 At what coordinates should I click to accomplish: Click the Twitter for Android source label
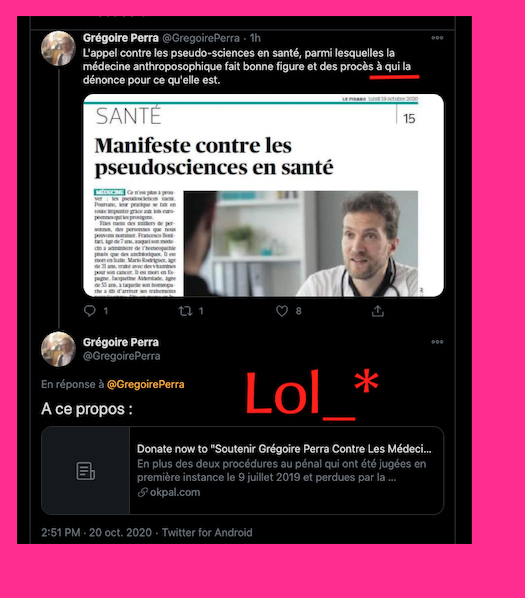point(207,532)
